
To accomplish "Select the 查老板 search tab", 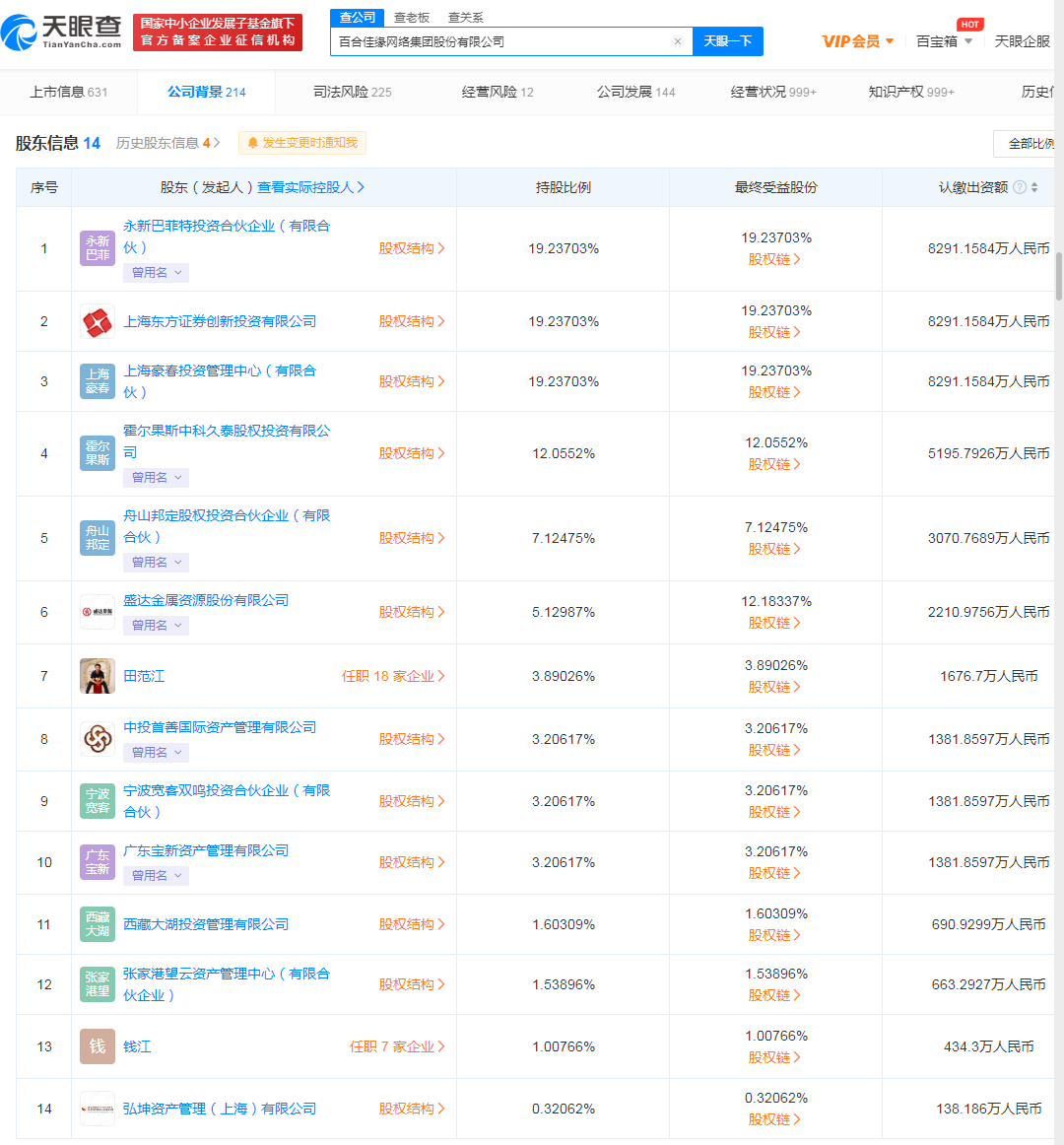I will [412, 18].
